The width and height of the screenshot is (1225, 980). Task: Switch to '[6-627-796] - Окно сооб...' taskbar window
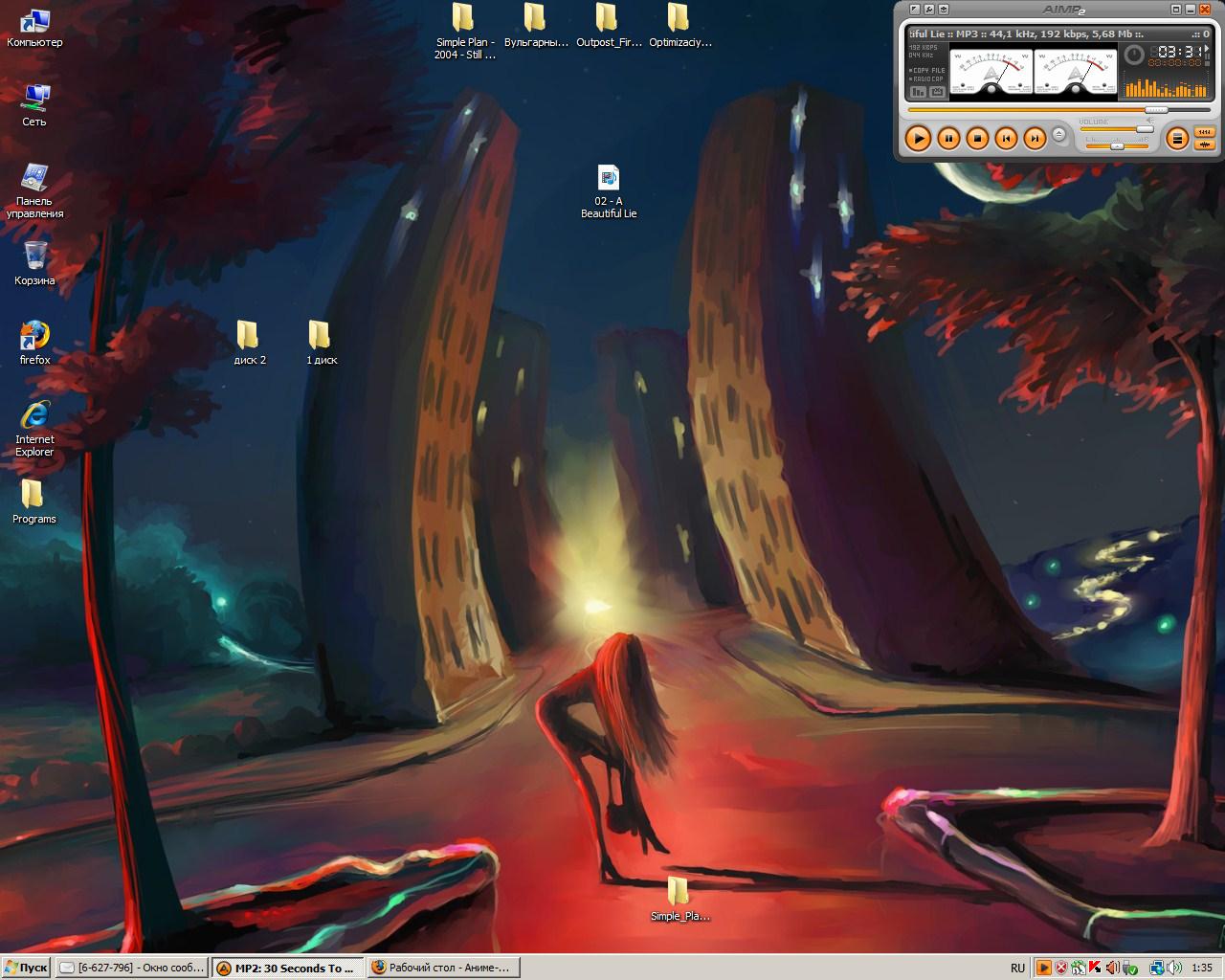(131, 968)
